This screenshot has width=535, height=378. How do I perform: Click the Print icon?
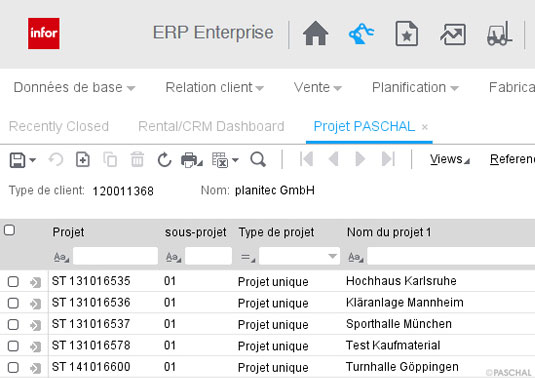(190, 160)
